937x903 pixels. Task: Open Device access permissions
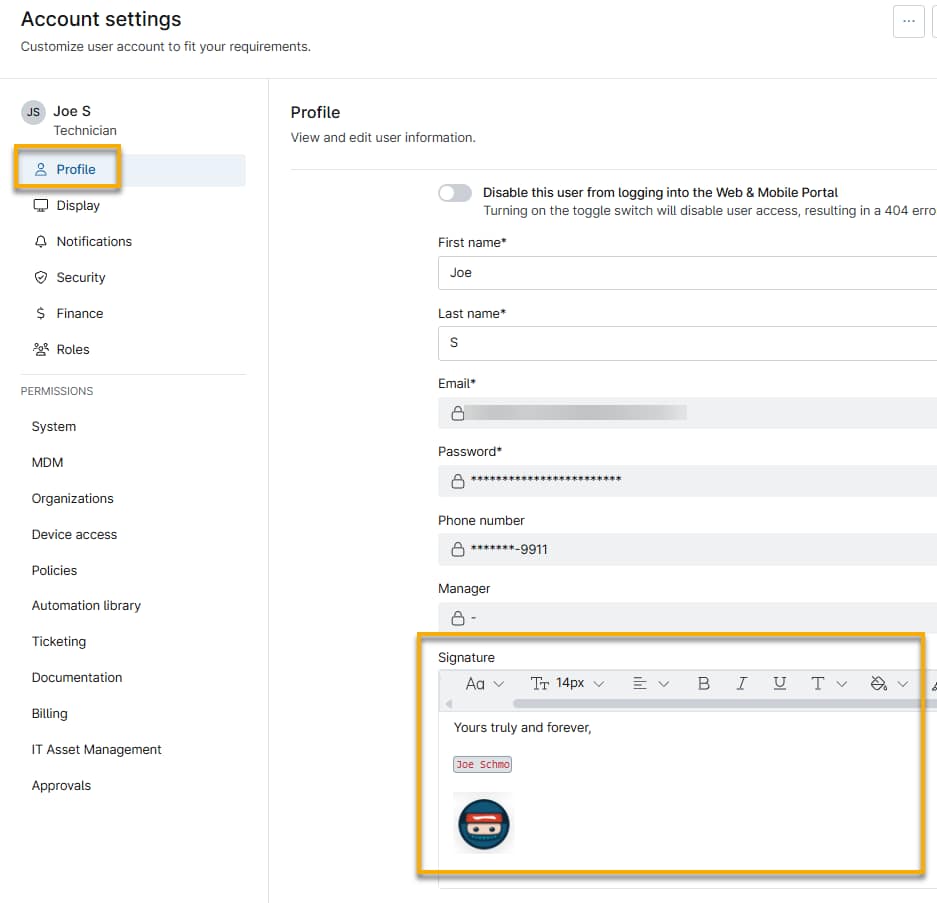74,534
